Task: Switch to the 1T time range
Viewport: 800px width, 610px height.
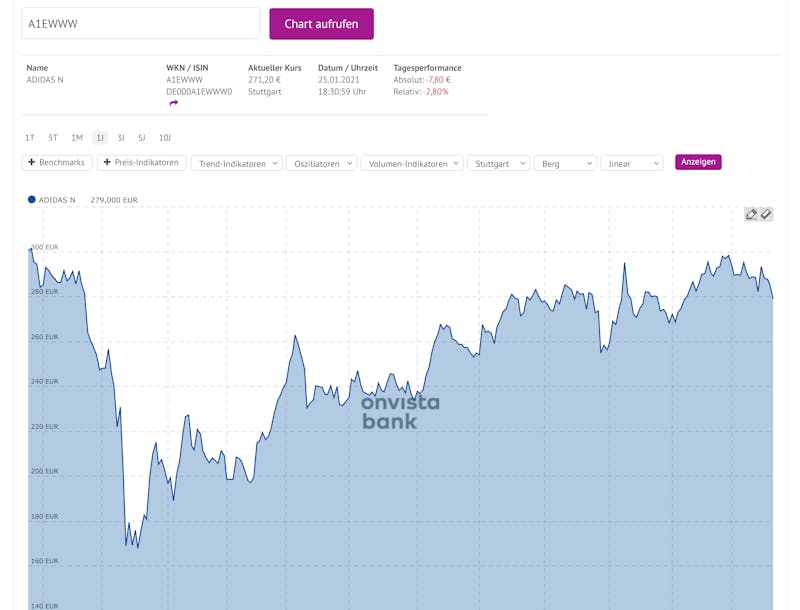Action: coord(30,138)
